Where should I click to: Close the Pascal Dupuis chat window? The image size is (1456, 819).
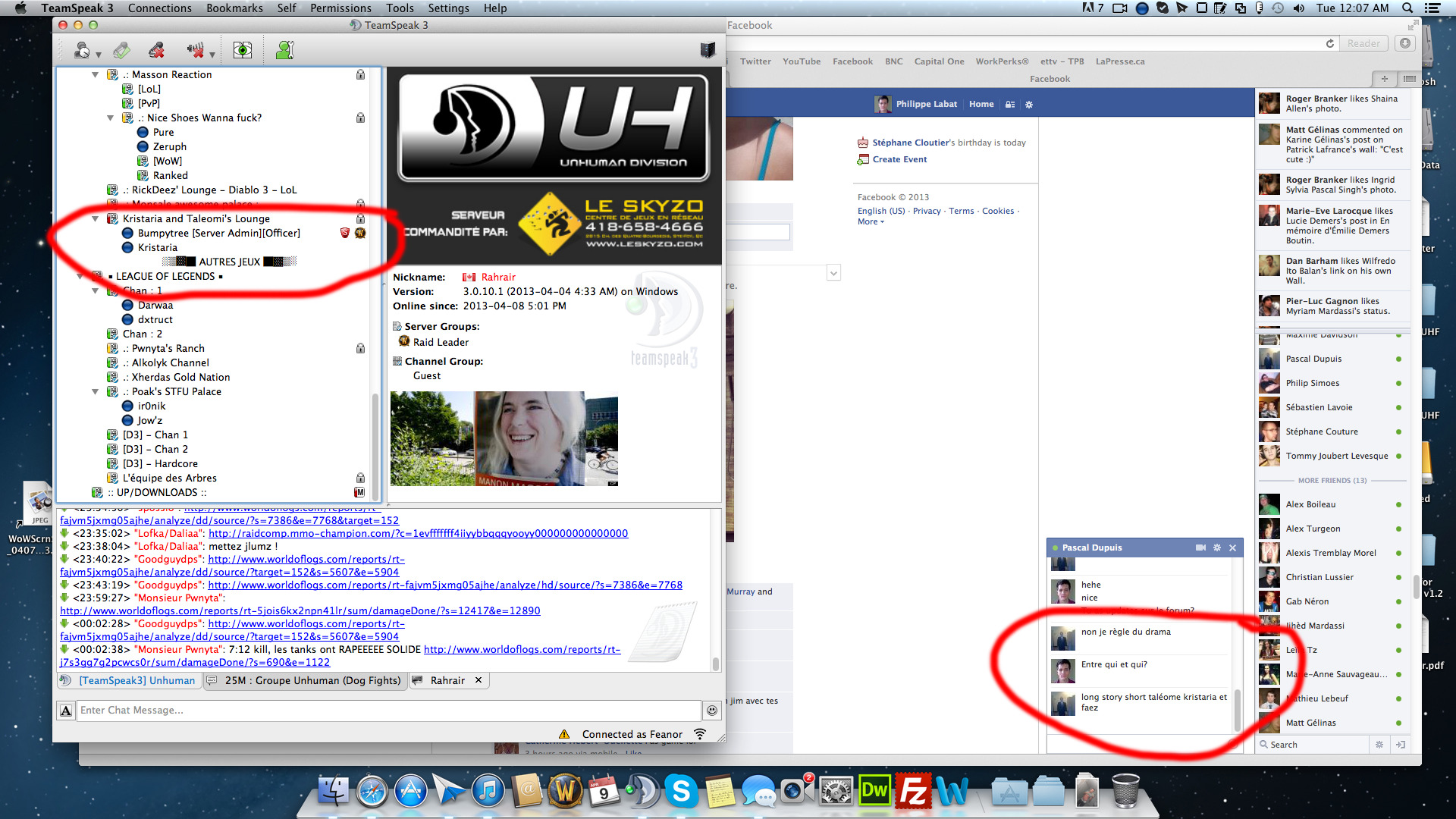tap(1232, 548)
